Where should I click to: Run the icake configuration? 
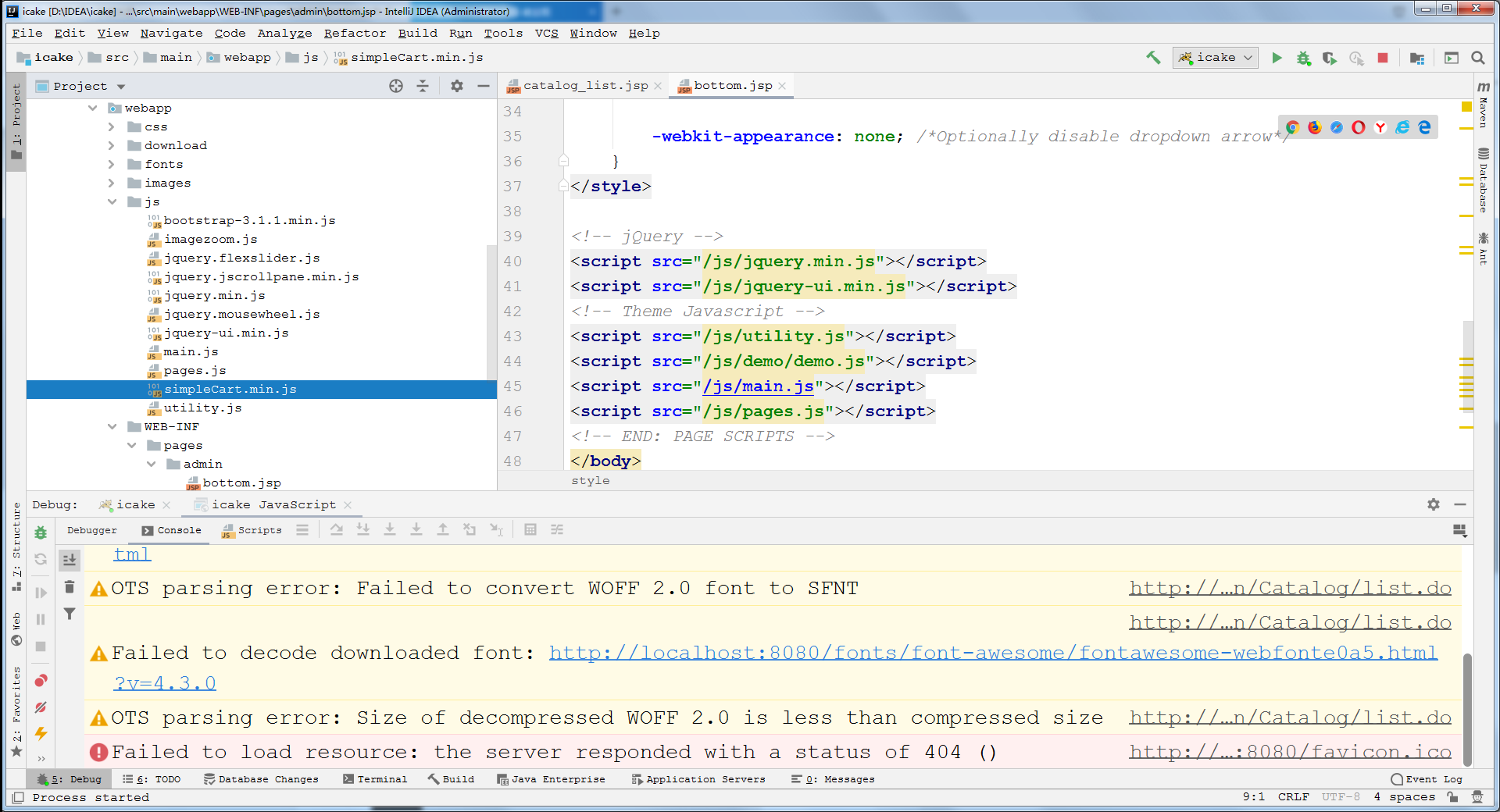tap(1277, 58)
